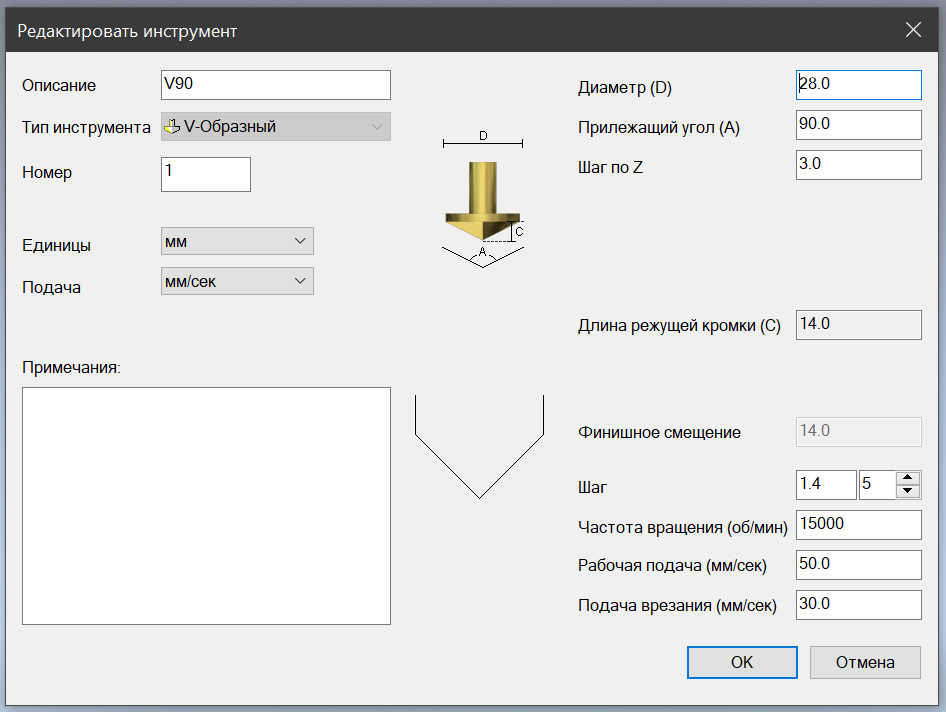
Task: Click the V-groove profile preview
Action: pos(479,445)
